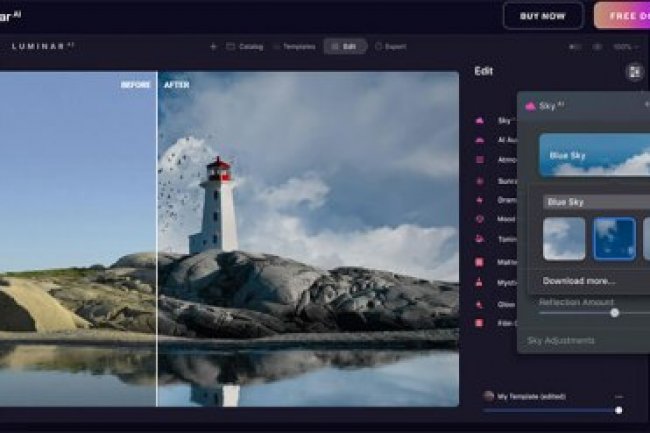
Task: Toggle the before/after compare view icon
Action: click(x=574, y=46)
